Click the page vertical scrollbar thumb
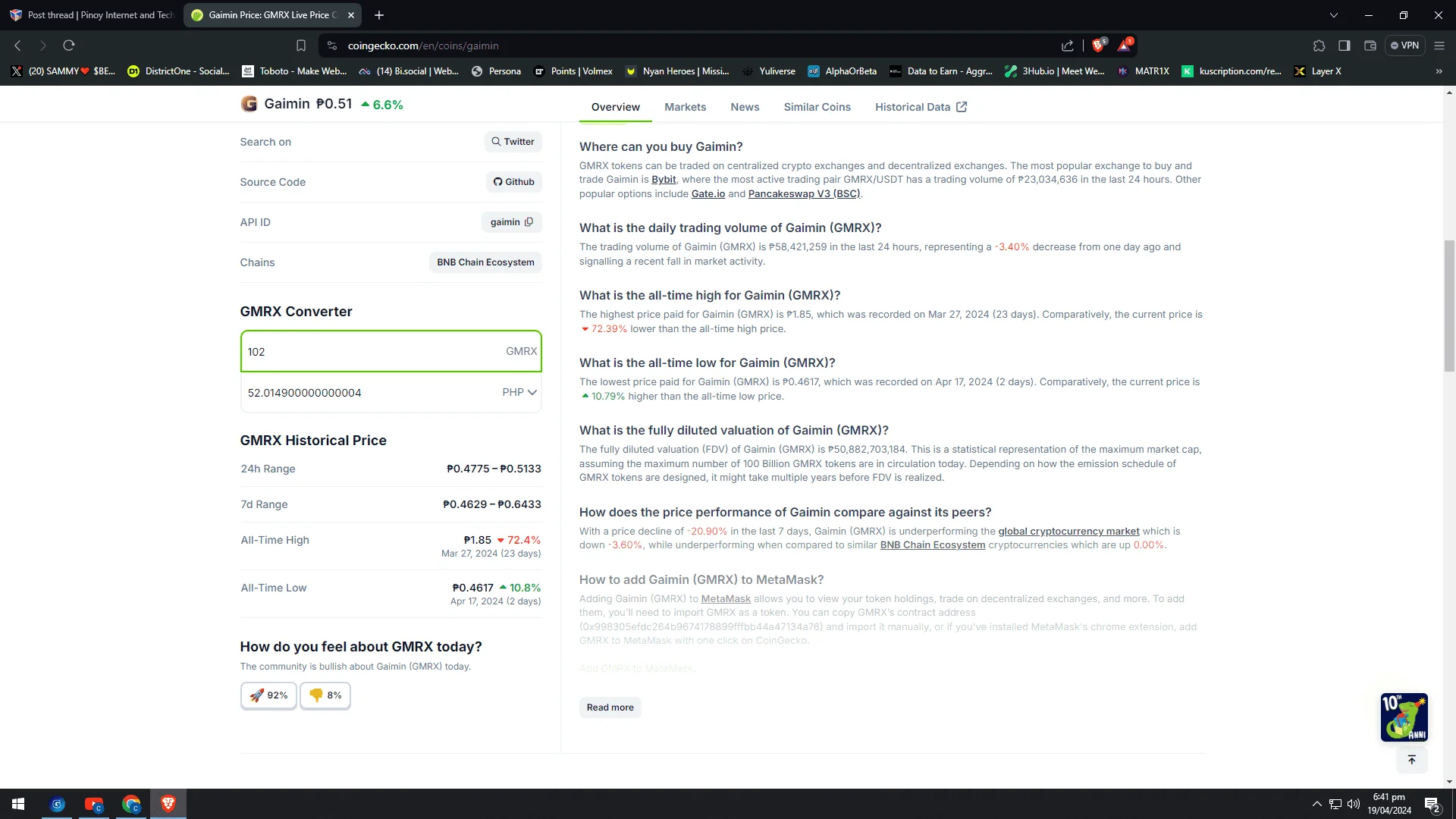This screenshot has height=819, width=1456. coord(1449,306)
